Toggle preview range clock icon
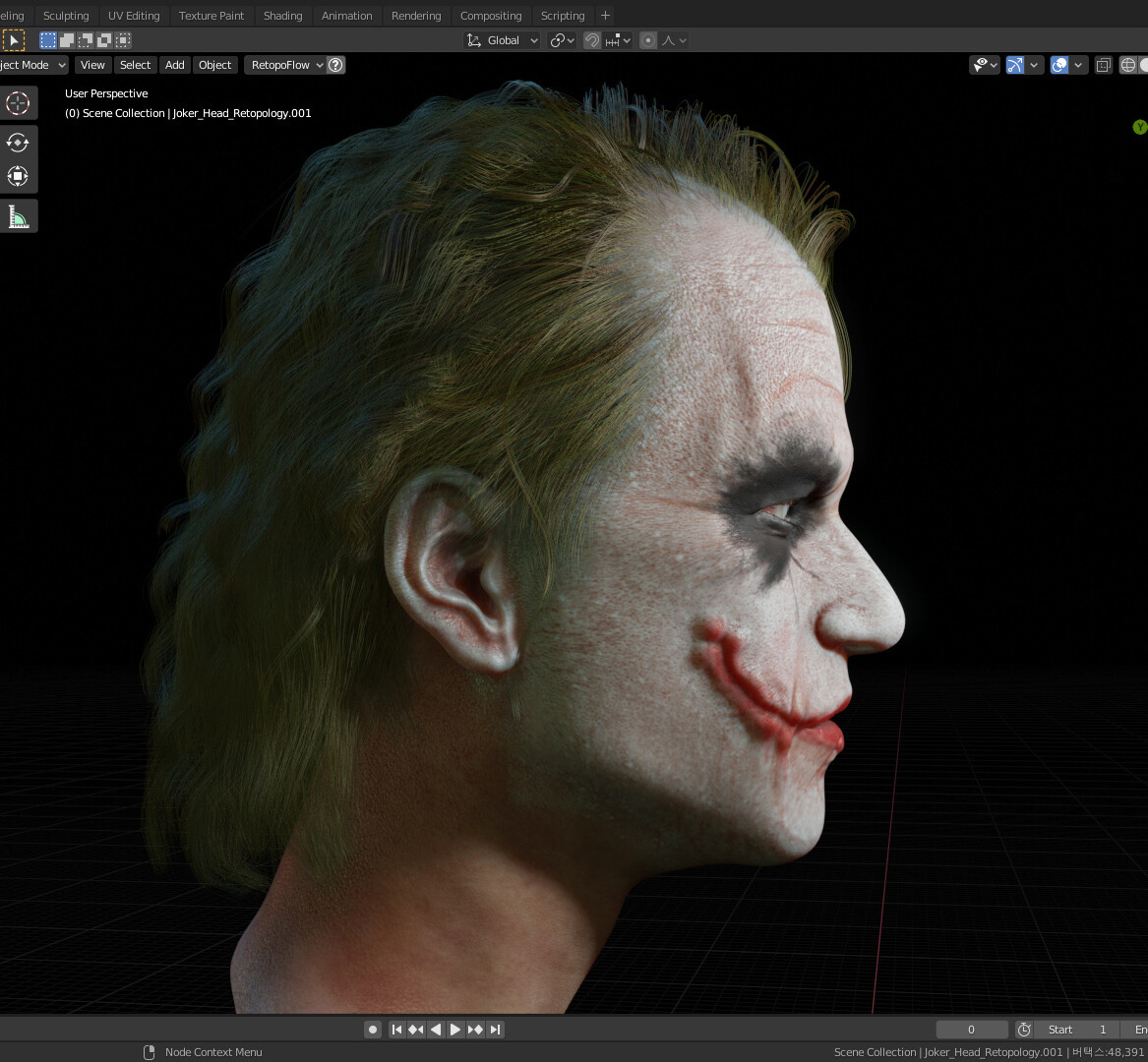The image size is (1148, 1062). pos(1024,1030)
